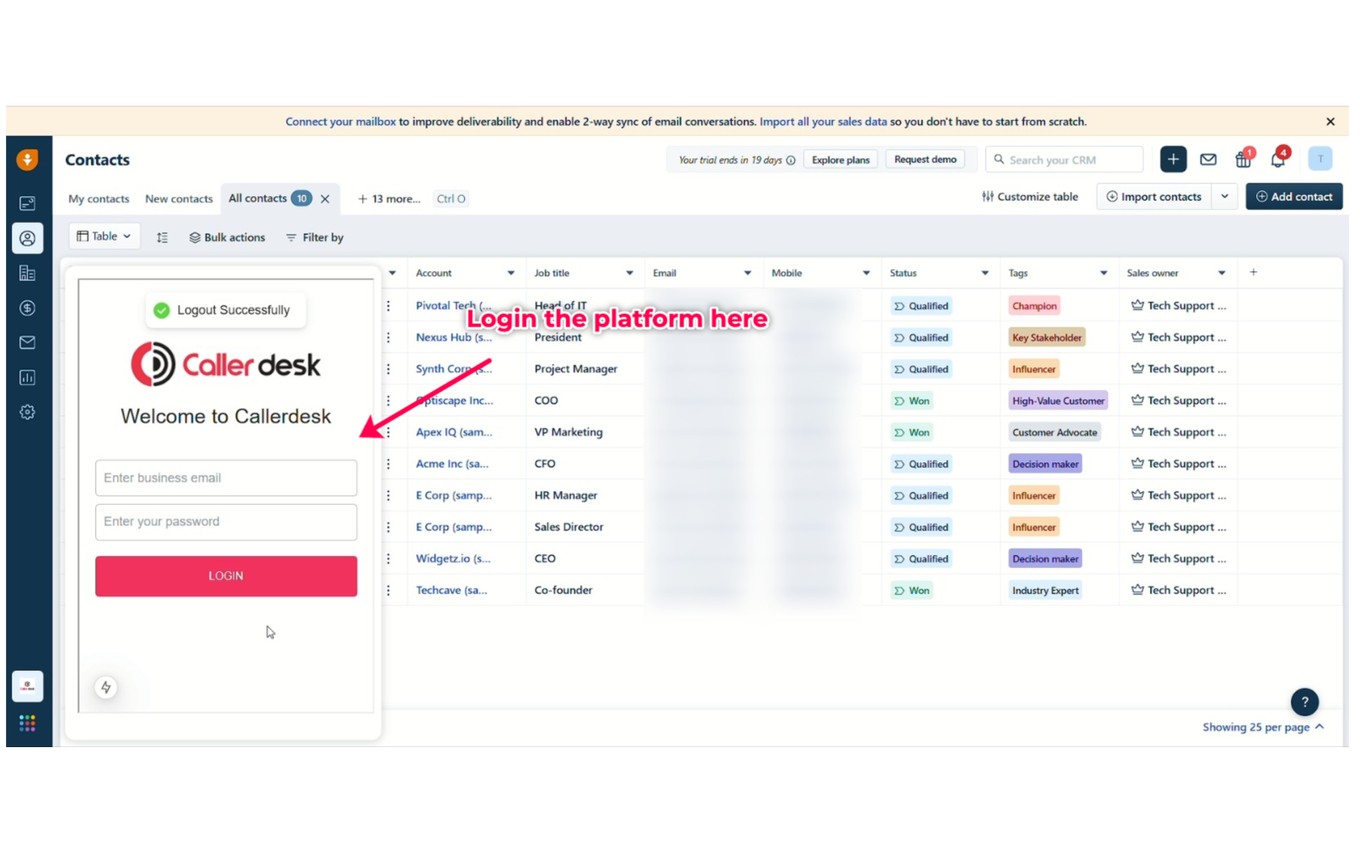This screenshot has width=1360, height=850.
Task: Close the All contacts tab
Action: pyautogui.click(x=325, y=199)
